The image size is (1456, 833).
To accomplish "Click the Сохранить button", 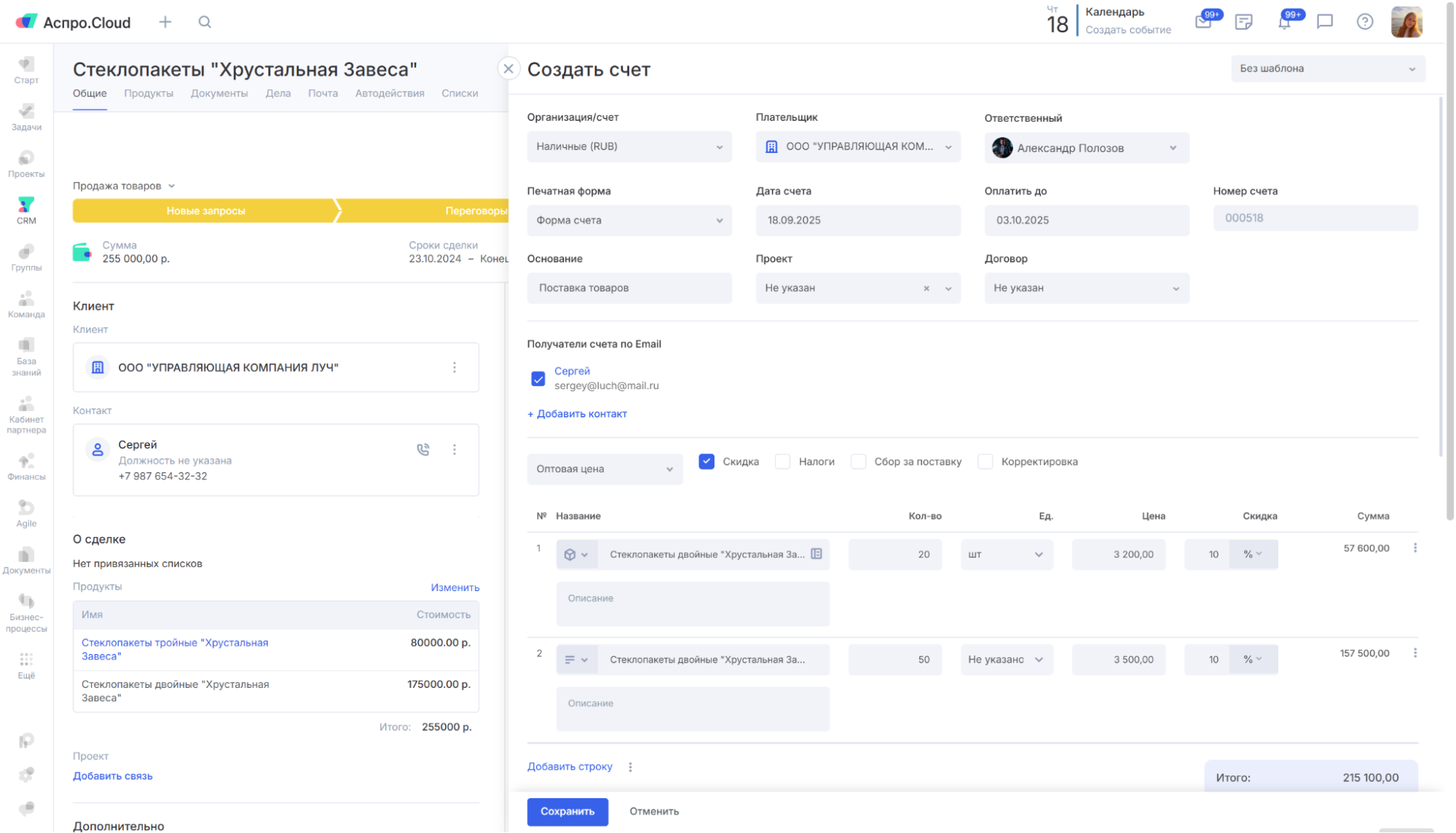I will (x=567, y=811).
